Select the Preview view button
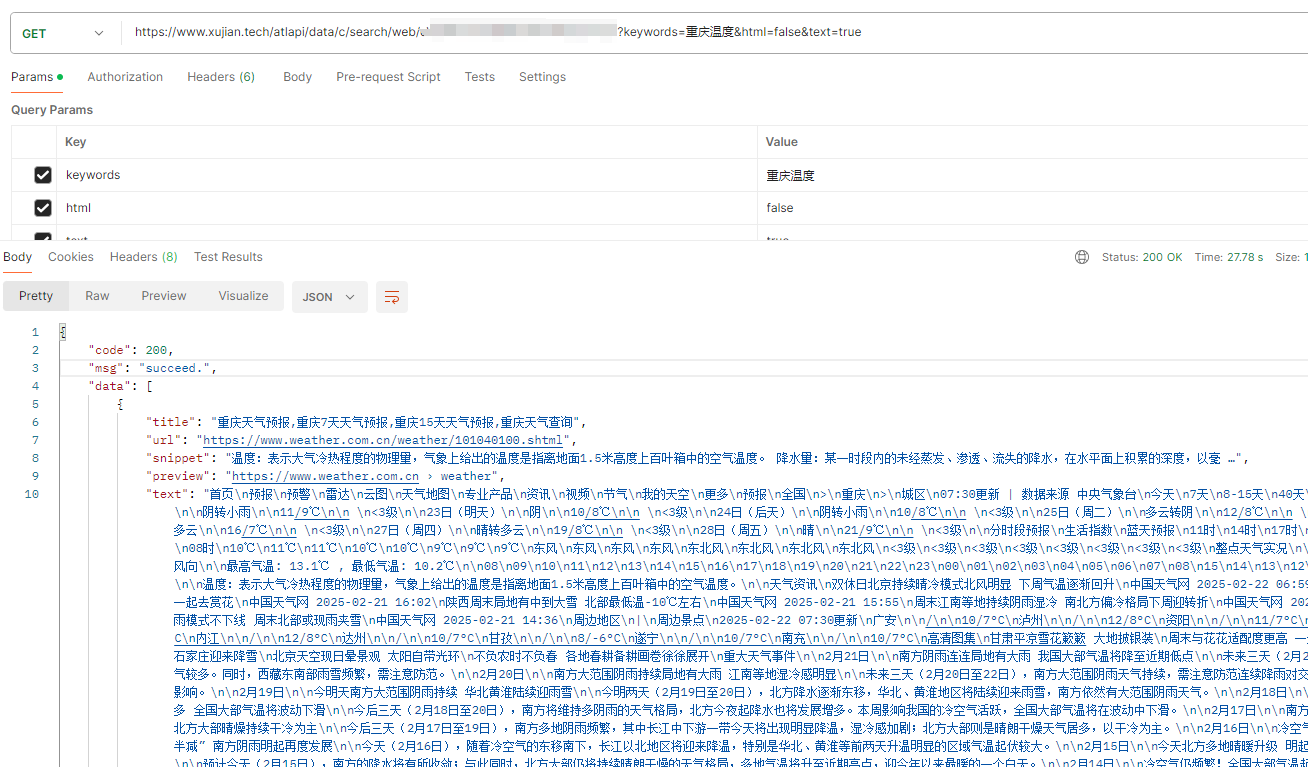 pyautogui.click(x=164, y=296)
